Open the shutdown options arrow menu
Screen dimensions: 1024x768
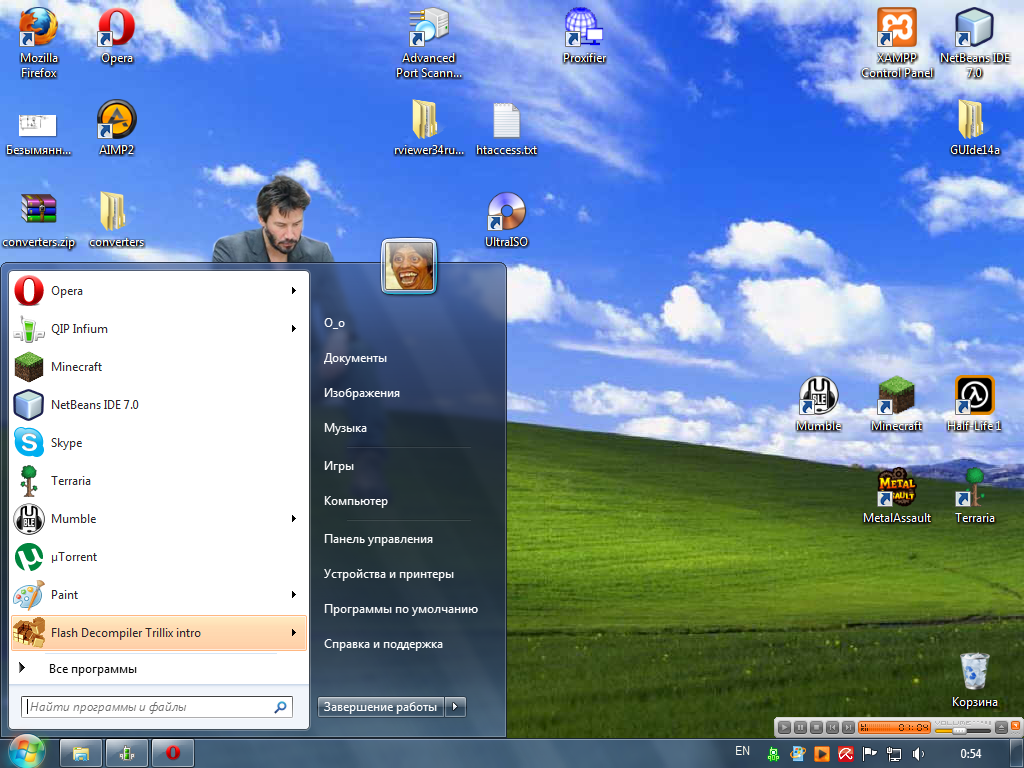click(x=456, y=707)
